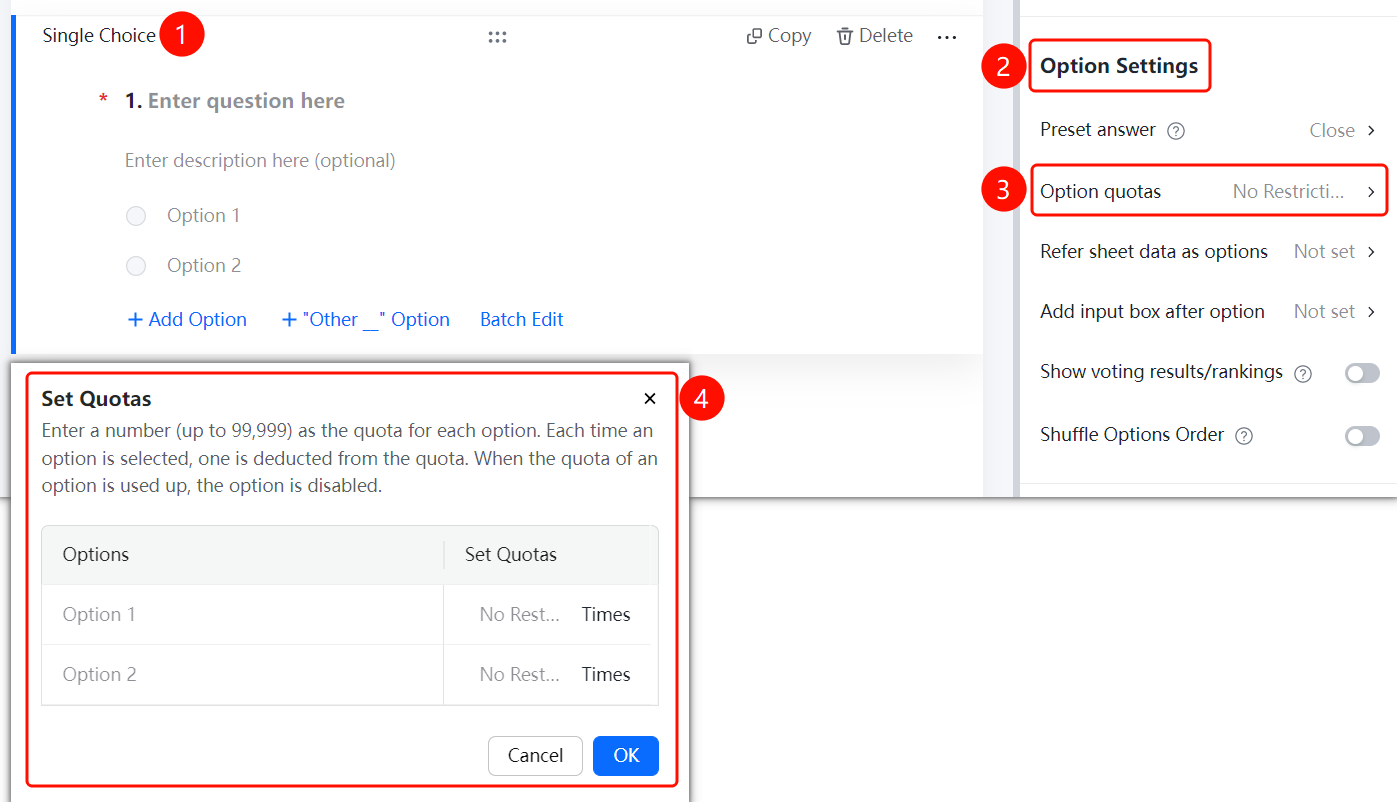Open Batch Edit for options
This screenshot has height=802, width=1397.
pos(522,320)
